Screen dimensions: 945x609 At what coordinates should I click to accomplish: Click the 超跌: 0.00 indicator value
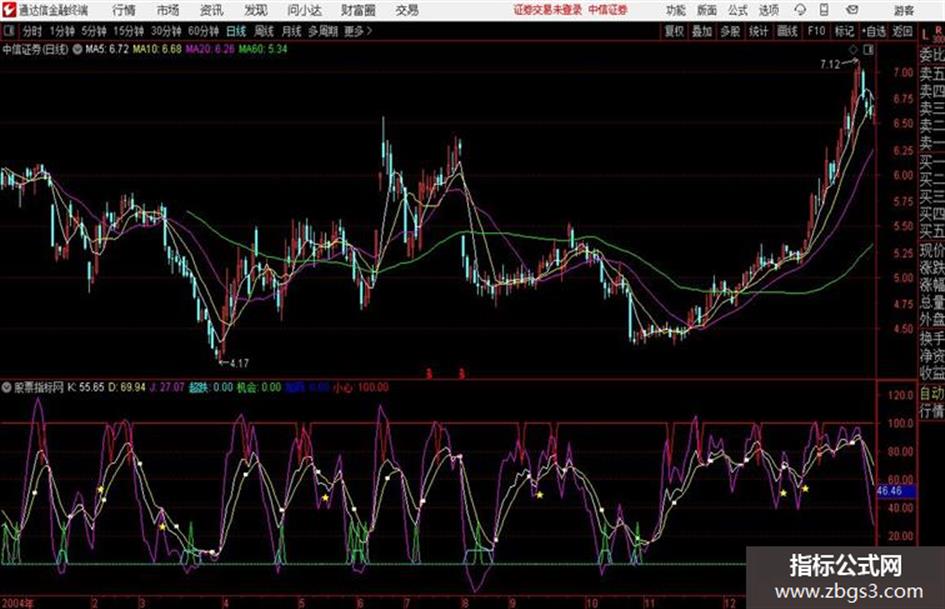[211, 387]
